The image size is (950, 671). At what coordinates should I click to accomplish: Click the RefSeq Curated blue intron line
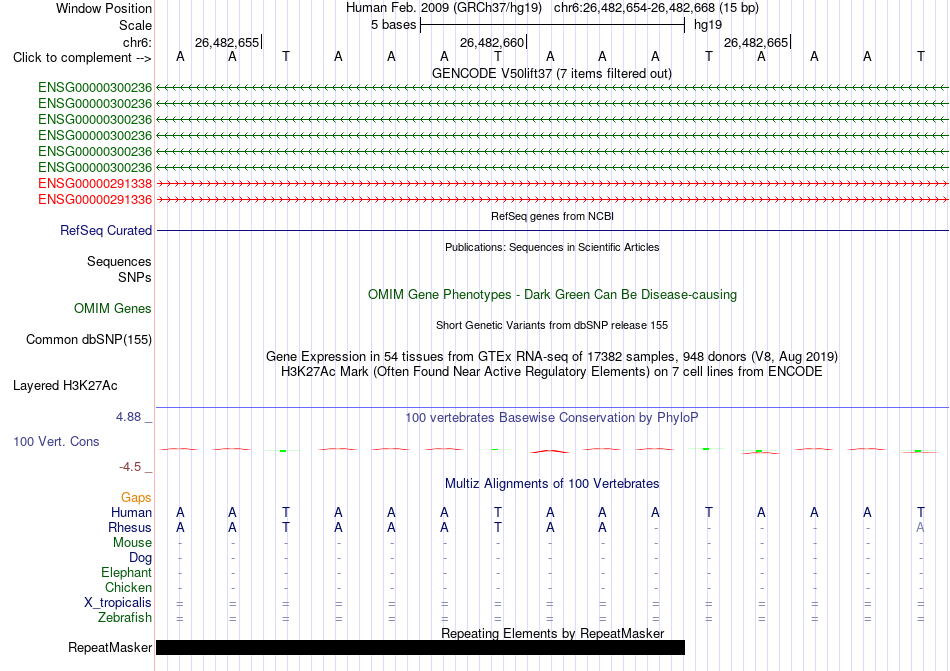click(552, 231)
